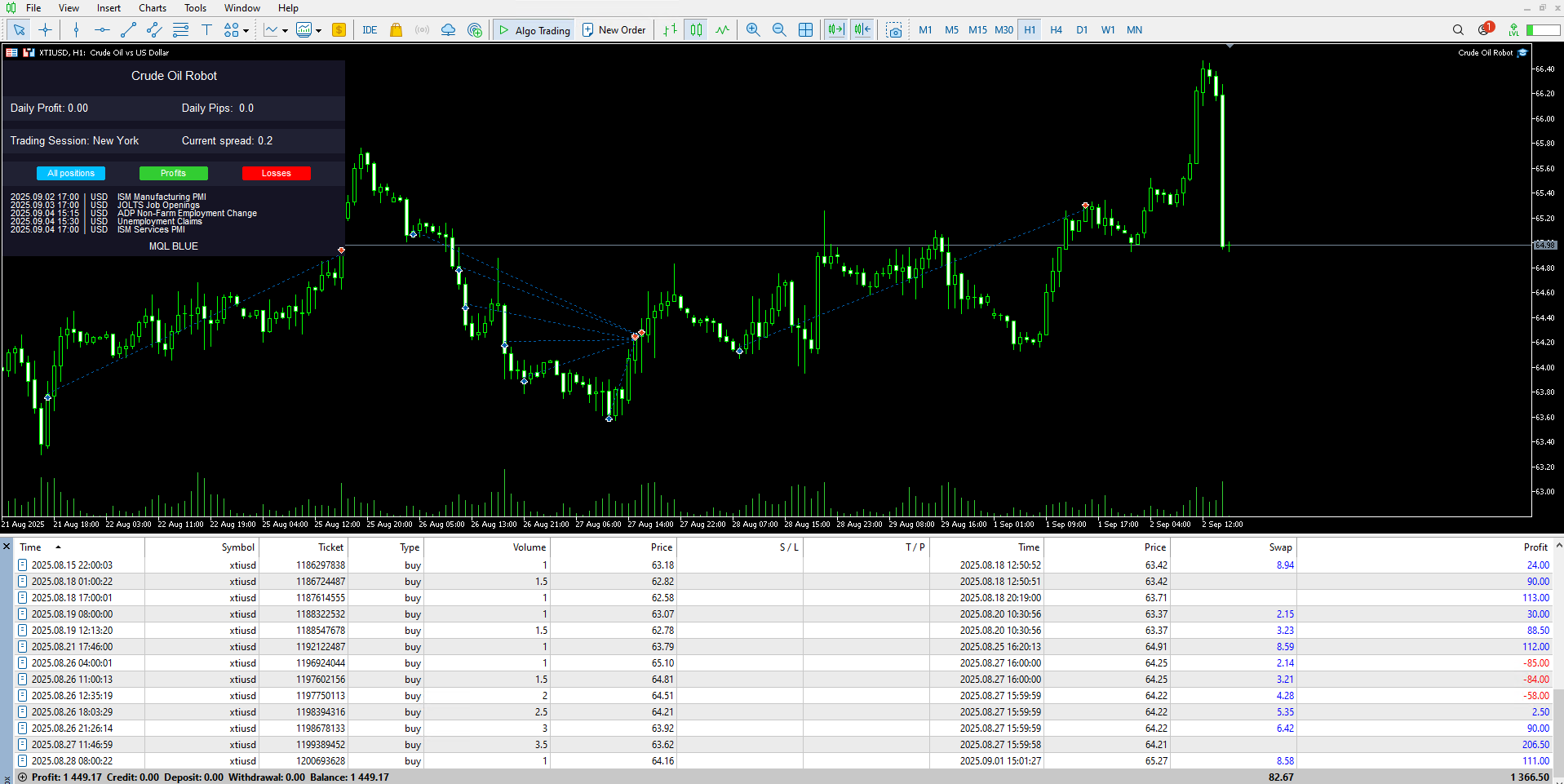This screenshot has height=784, width=1564.
Task: Open account notifications icon
Action: (x=1485, y=29)
